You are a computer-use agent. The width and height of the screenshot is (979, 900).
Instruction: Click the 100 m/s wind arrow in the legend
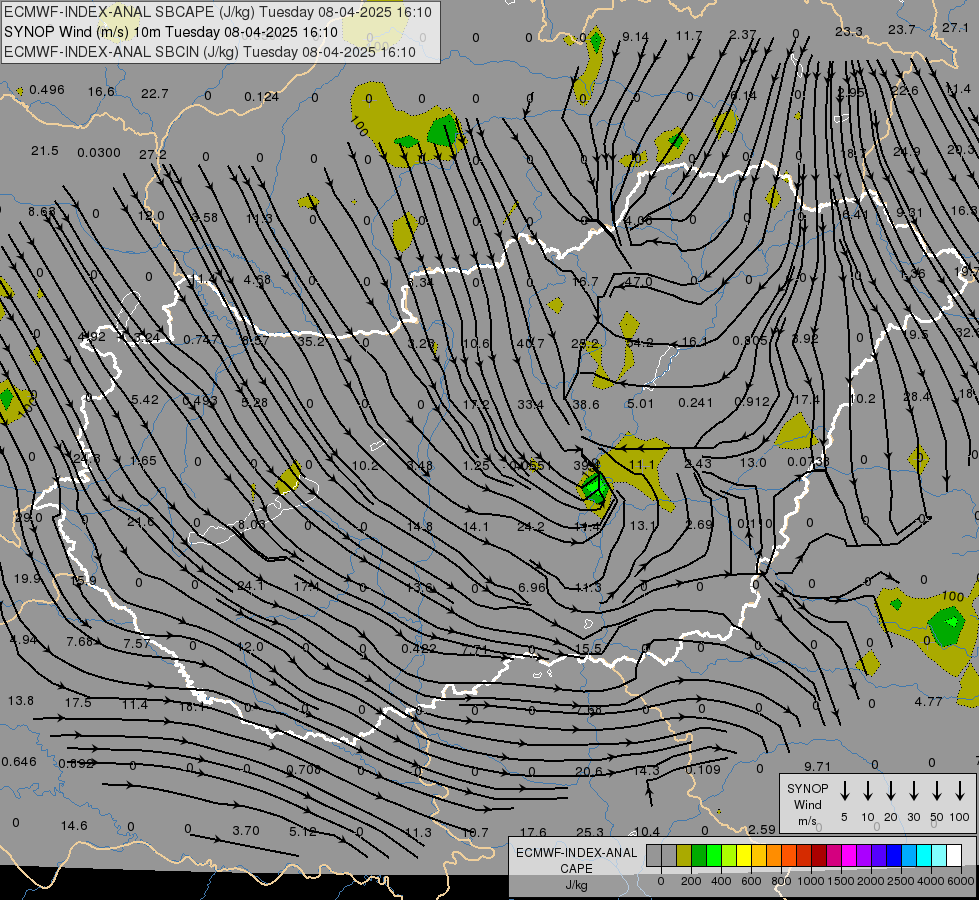click(960, 791)
